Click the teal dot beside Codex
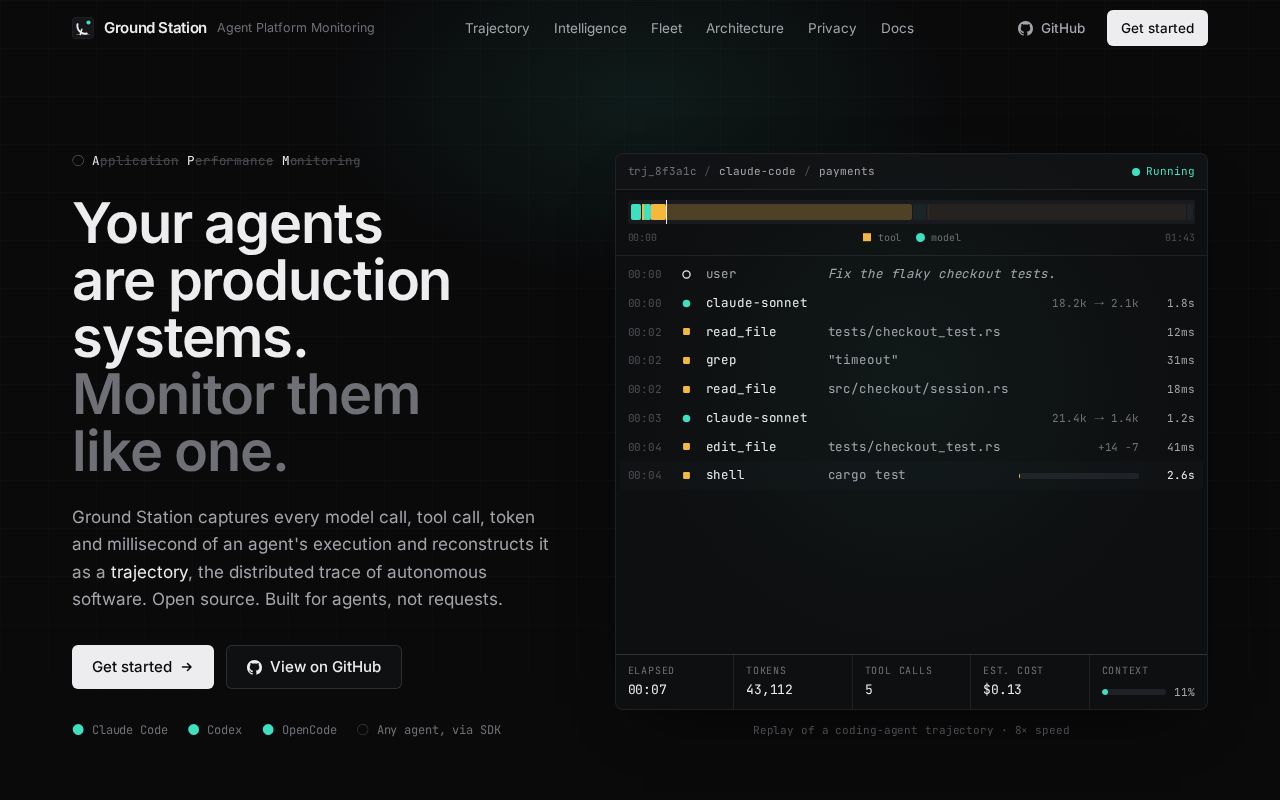 [193, 730]
